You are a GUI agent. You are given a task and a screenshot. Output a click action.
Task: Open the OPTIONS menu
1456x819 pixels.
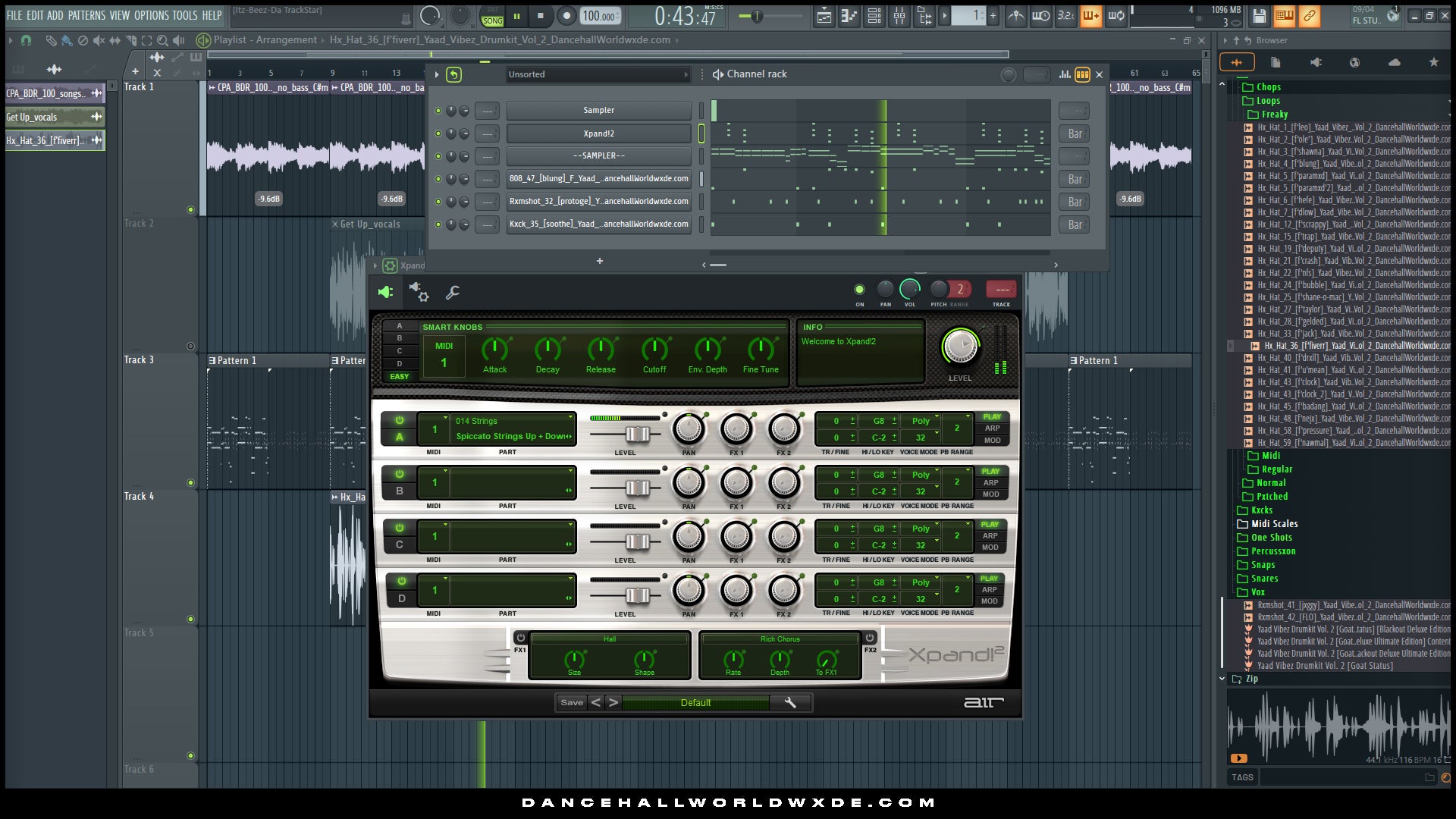click(x=151, y=15)
